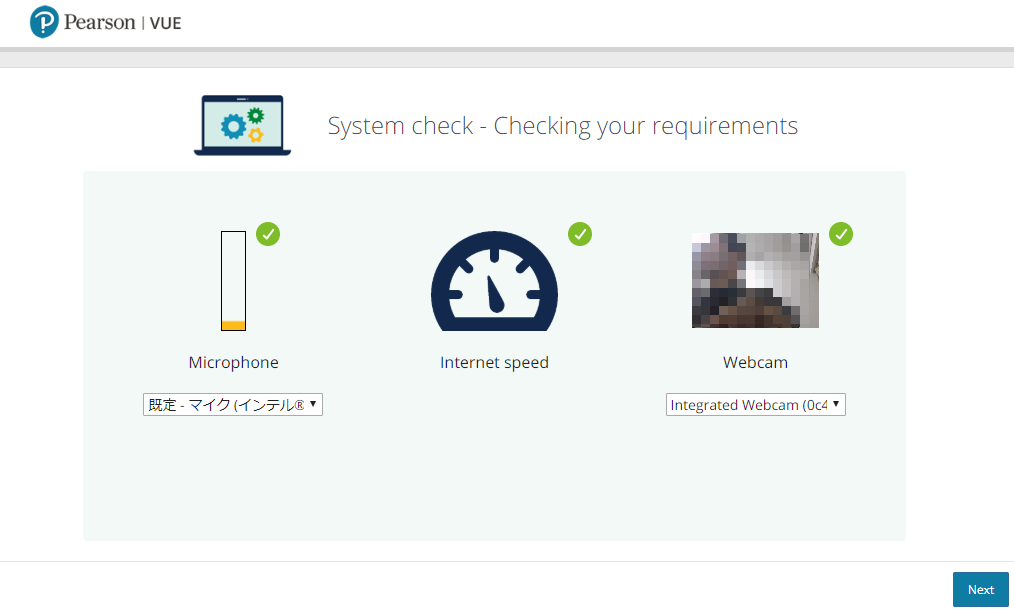Click the laptop with gears system check icon
The width and height of the screenshot is (1014, 613).
(243, 125)
